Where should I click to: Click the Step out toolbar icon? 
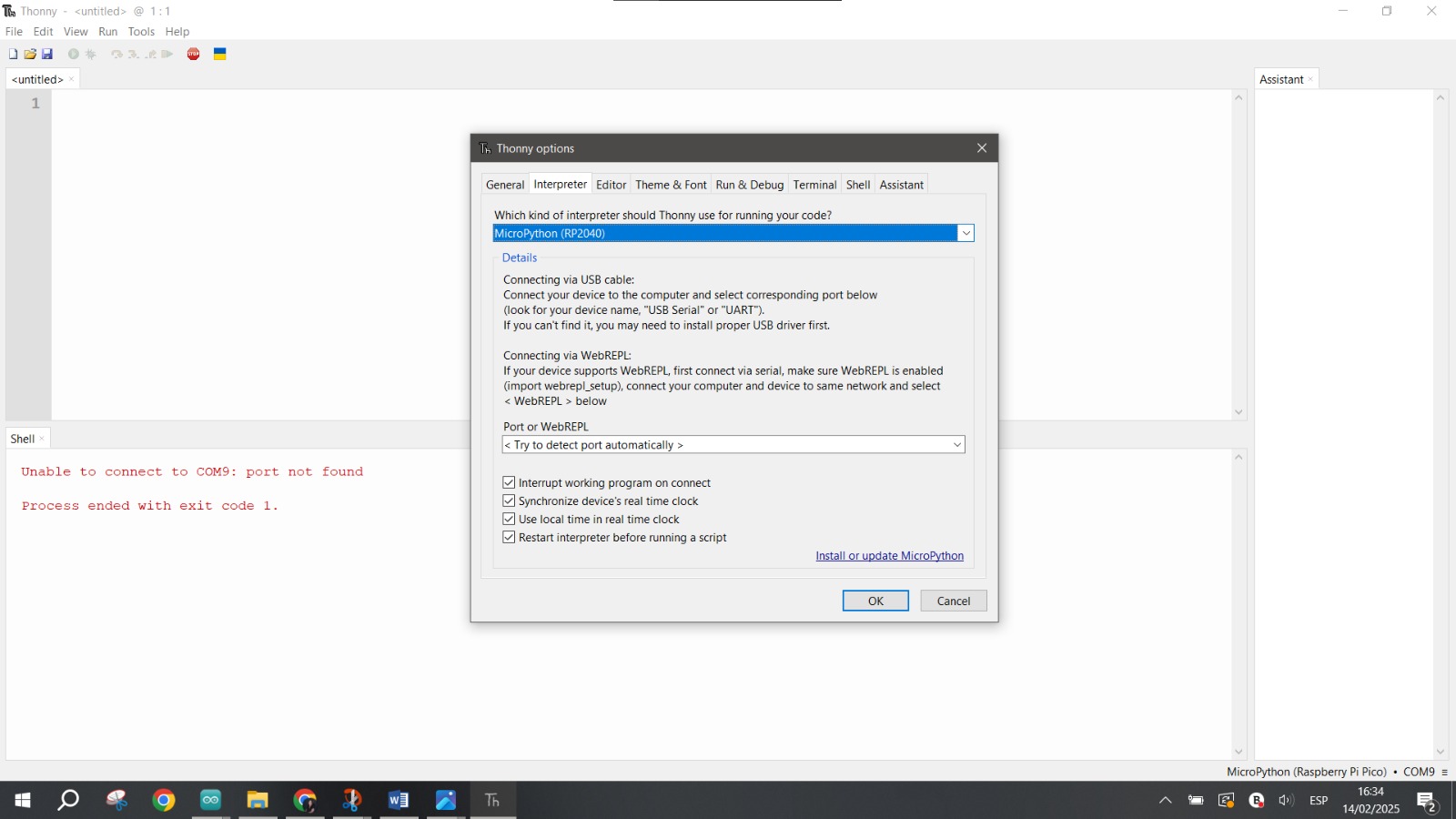click(x=151, y=55)
